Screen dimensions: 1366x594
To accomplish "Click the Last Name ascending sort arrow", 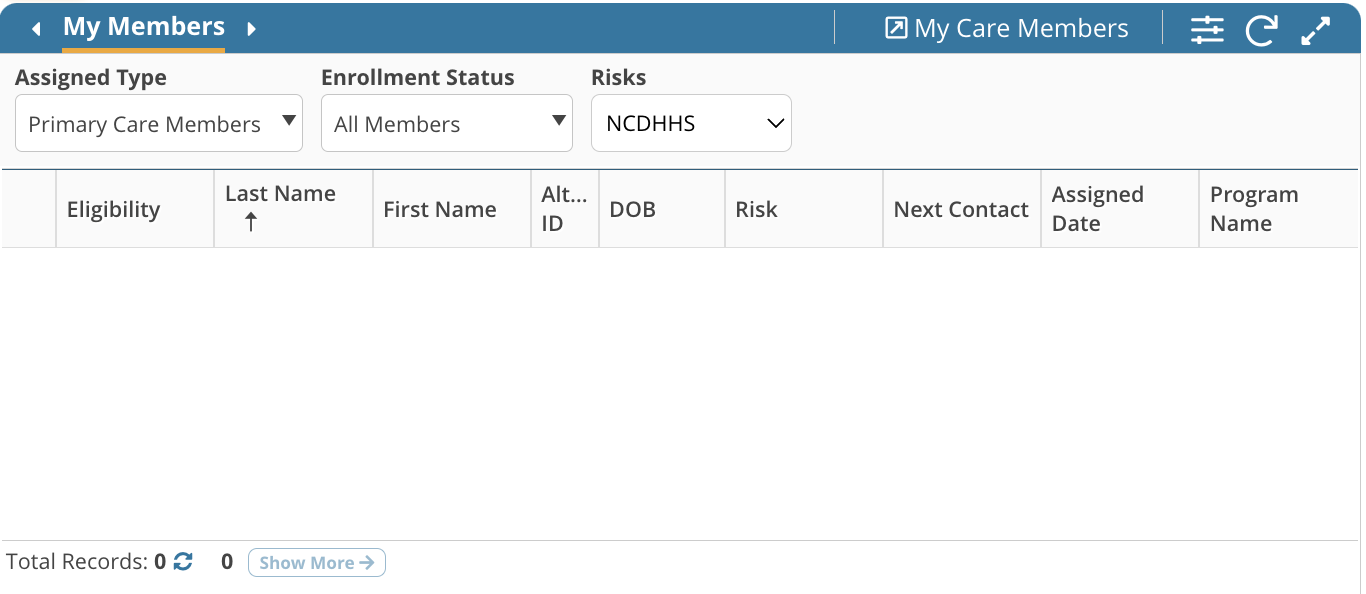I will pyautogui.click(x=250, y=222).
